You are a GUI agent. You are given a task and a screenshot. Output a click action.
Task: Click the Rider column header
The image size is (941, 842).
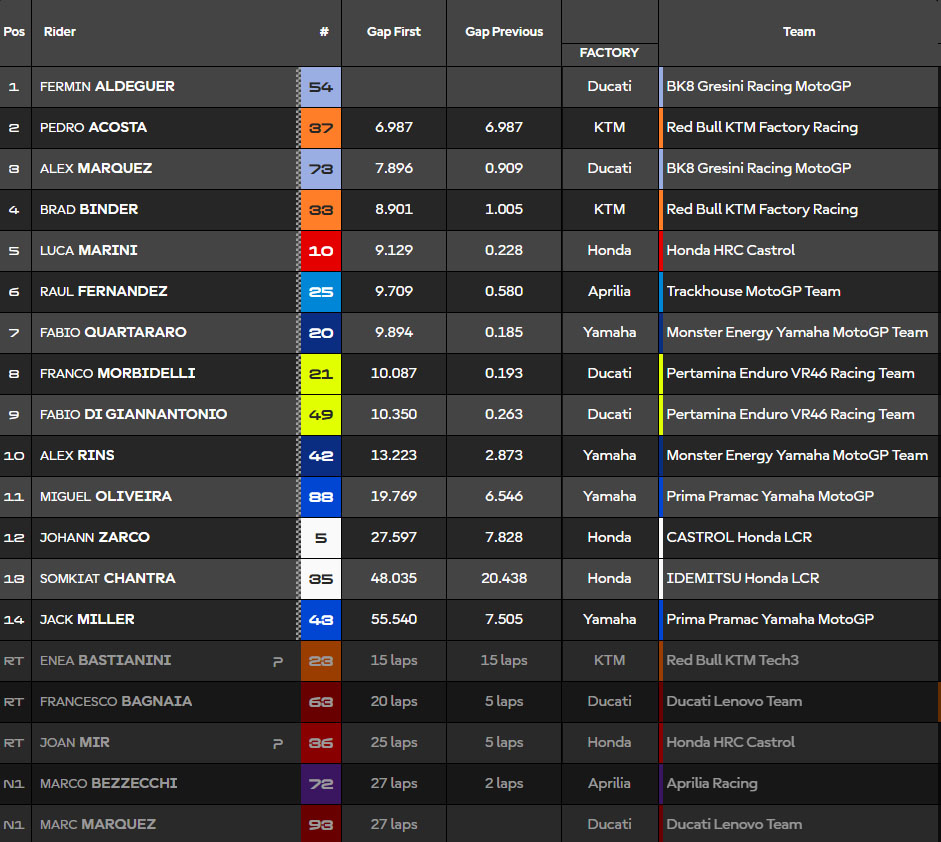coord(60,32)
